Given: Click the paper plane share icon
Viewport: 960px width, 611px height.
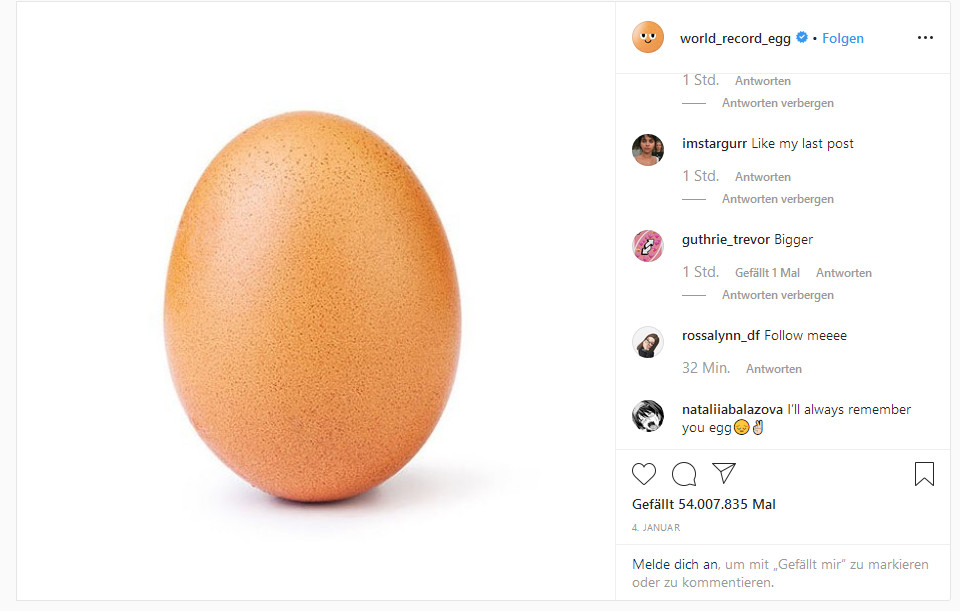Looking at the screenshot, I should tap(723, 473).
